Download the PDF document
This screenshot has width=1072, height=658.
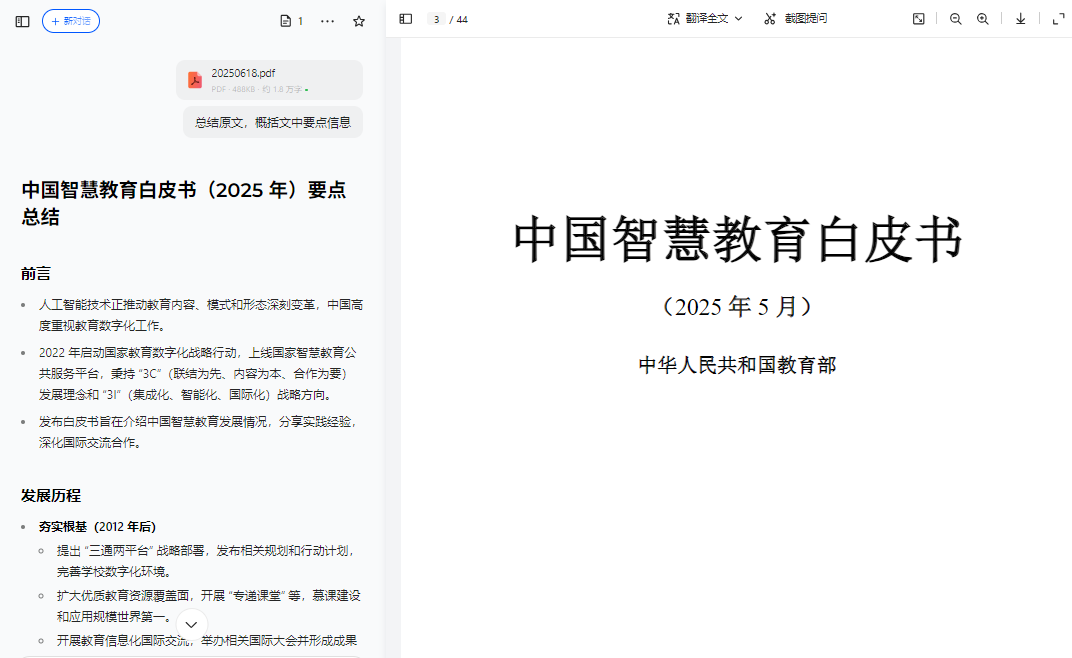tap(1020, 18)
